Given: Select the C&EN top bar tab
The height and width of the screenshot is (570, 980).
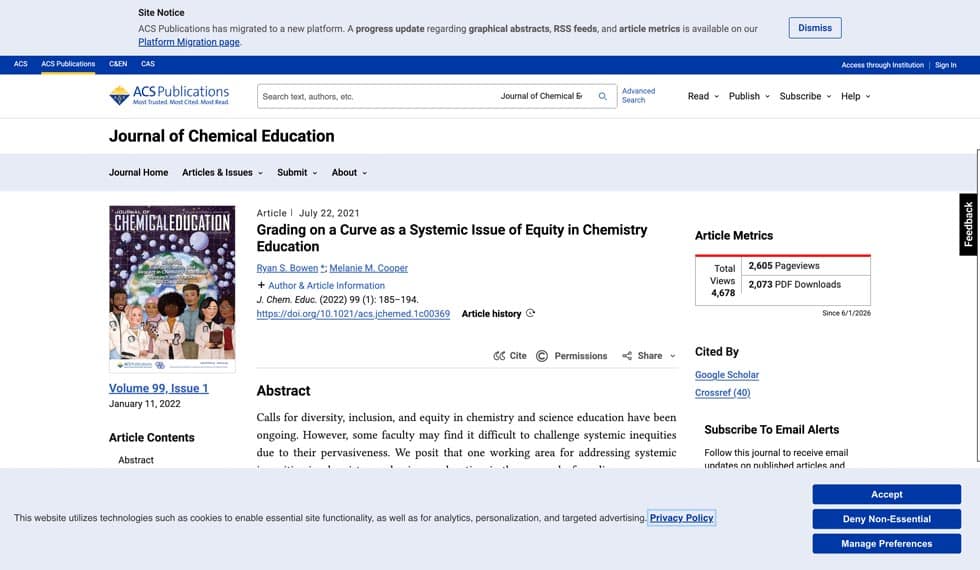Looking at the screenshot, I should (118, 64).
